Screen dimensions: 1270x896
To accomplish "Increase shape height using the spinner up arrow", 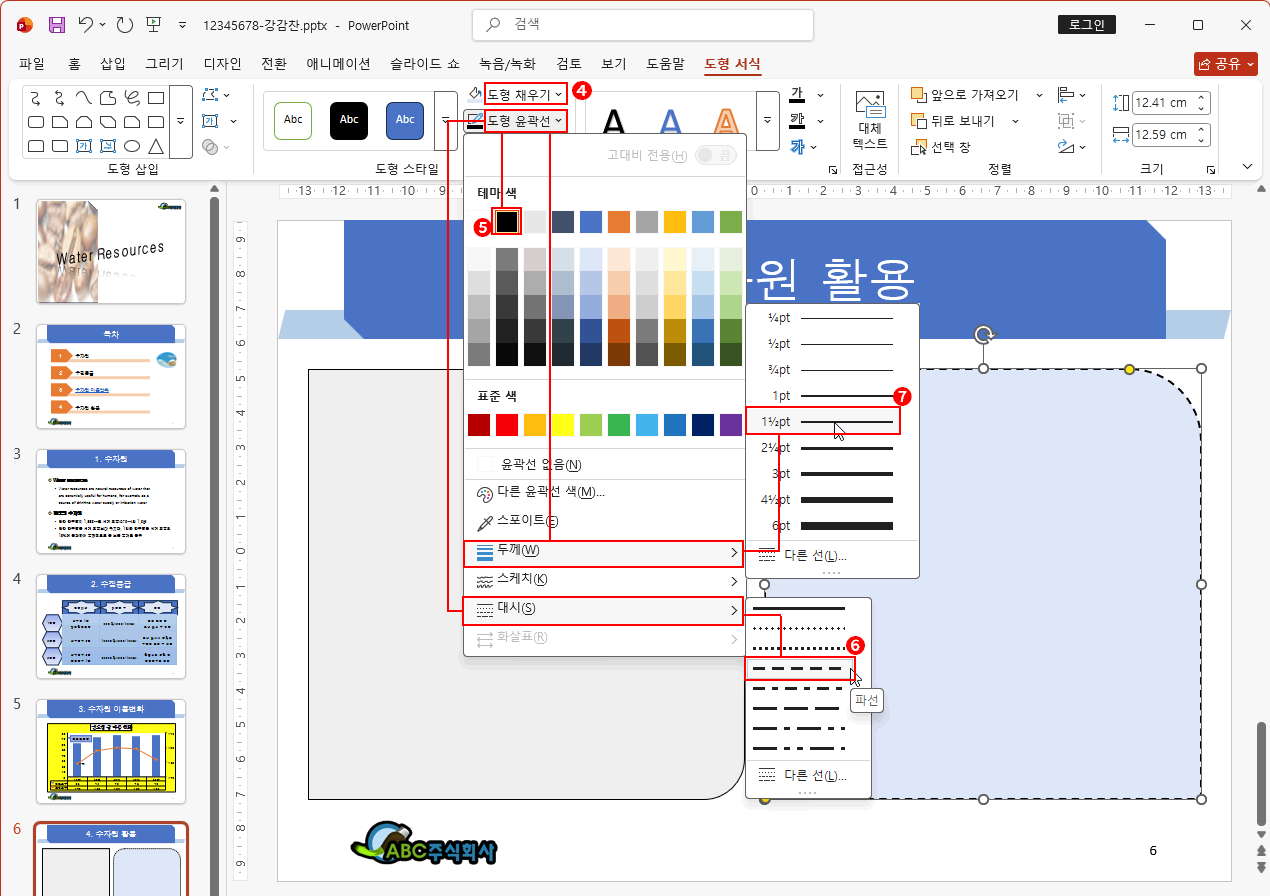I will pyautogui.click(x=1201, y=97).
